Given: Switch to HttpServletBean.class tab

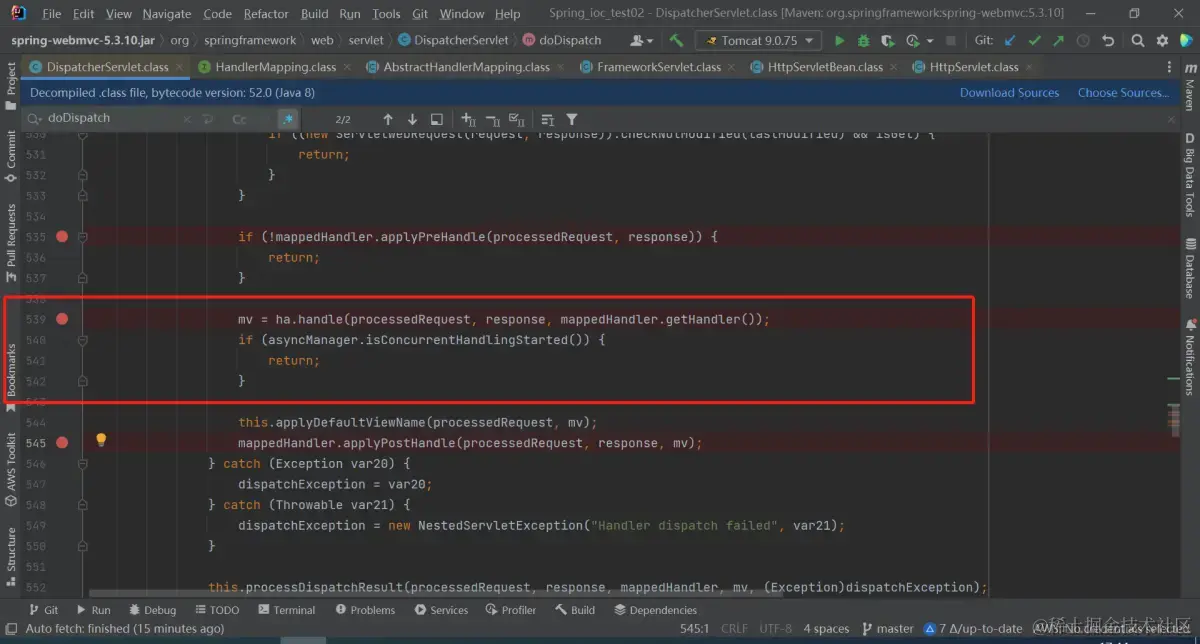Looking at the screenshot, I should point(825,67).
